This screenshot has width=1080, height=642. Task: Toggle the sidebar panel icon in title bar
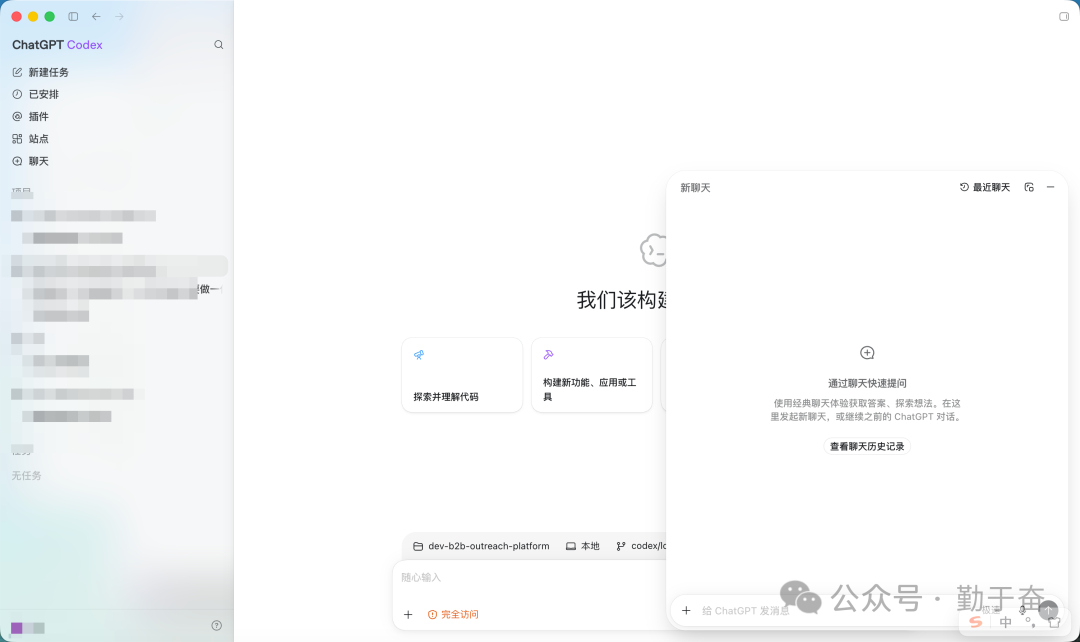73,17
